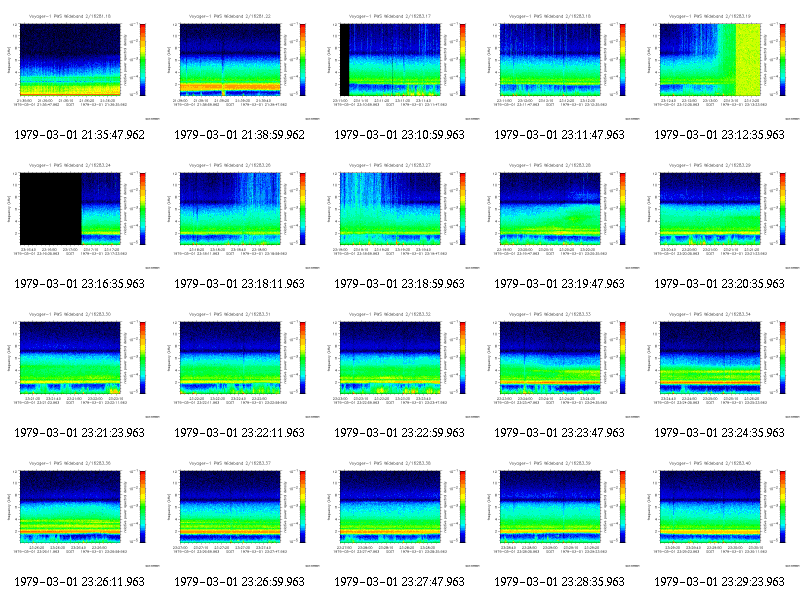The width and height of the screenshot is (800, 596).
Task: Click the caption 1979-03-01 23:19:47.963
Action: (x=559, y=284)
